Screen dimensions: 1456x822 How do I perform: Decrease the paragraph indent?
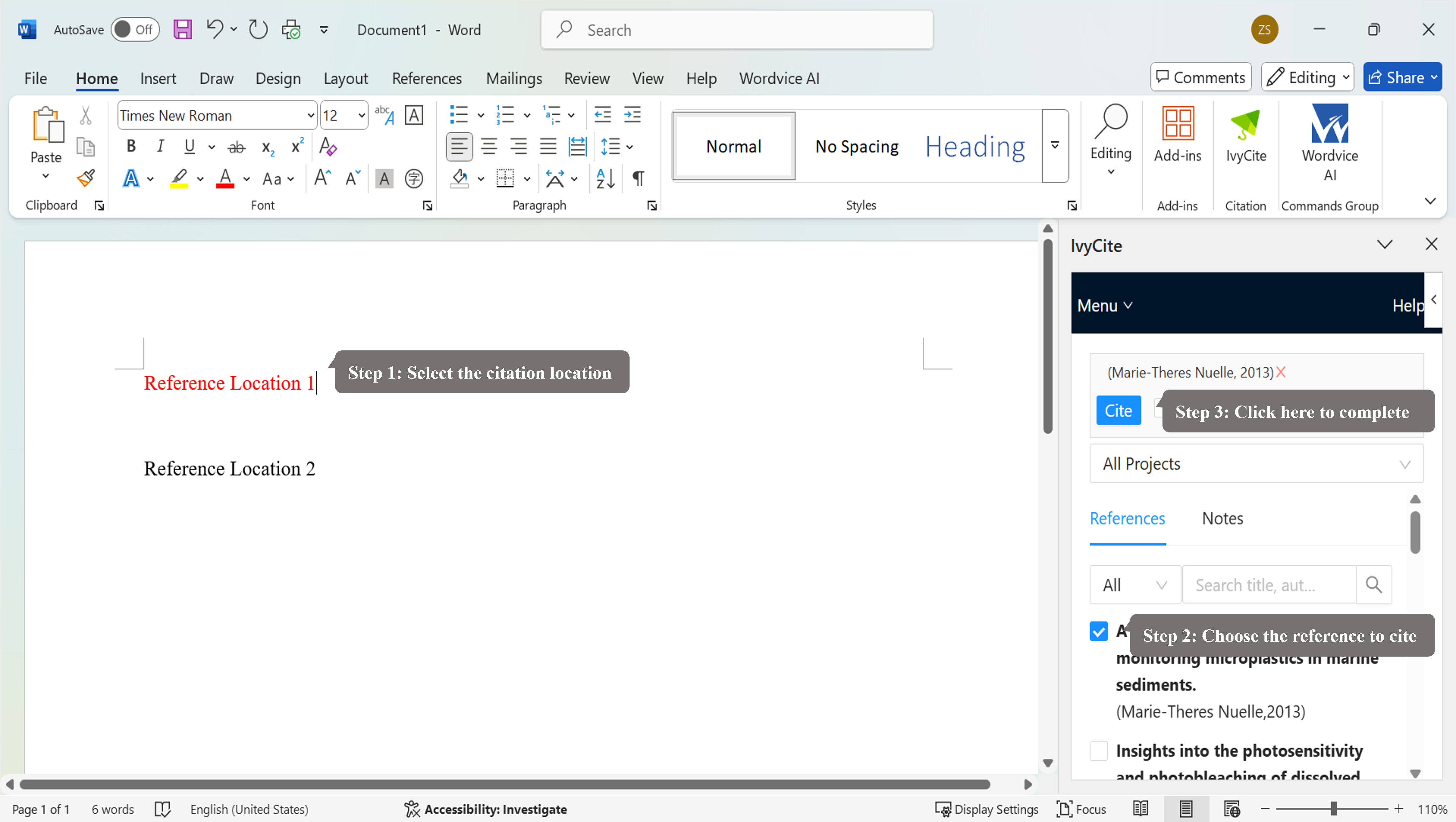click(x=603, y=115)
